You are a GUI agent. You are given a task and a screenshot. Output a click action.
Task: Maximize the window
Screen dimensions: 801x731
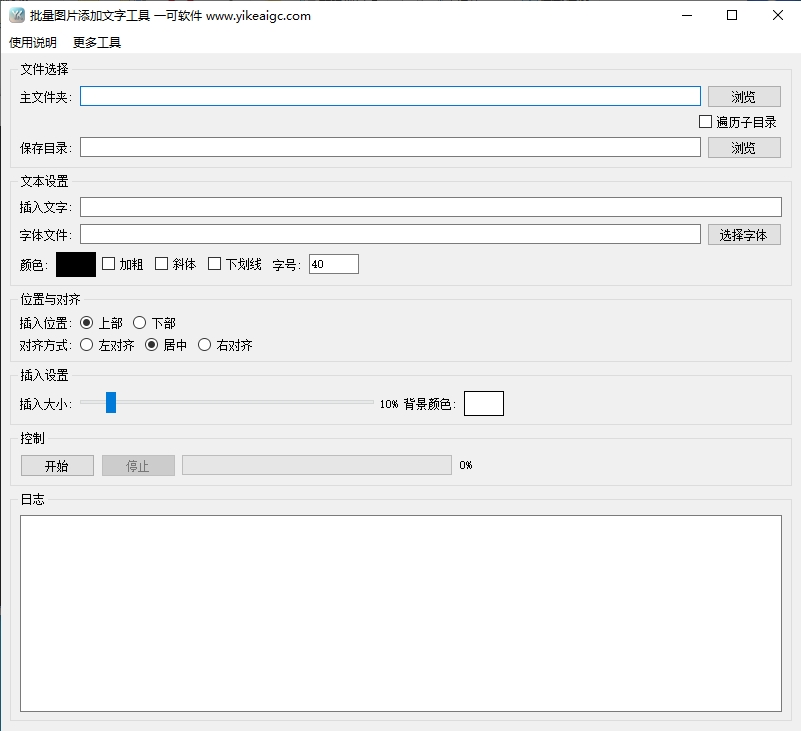(732, 15)
